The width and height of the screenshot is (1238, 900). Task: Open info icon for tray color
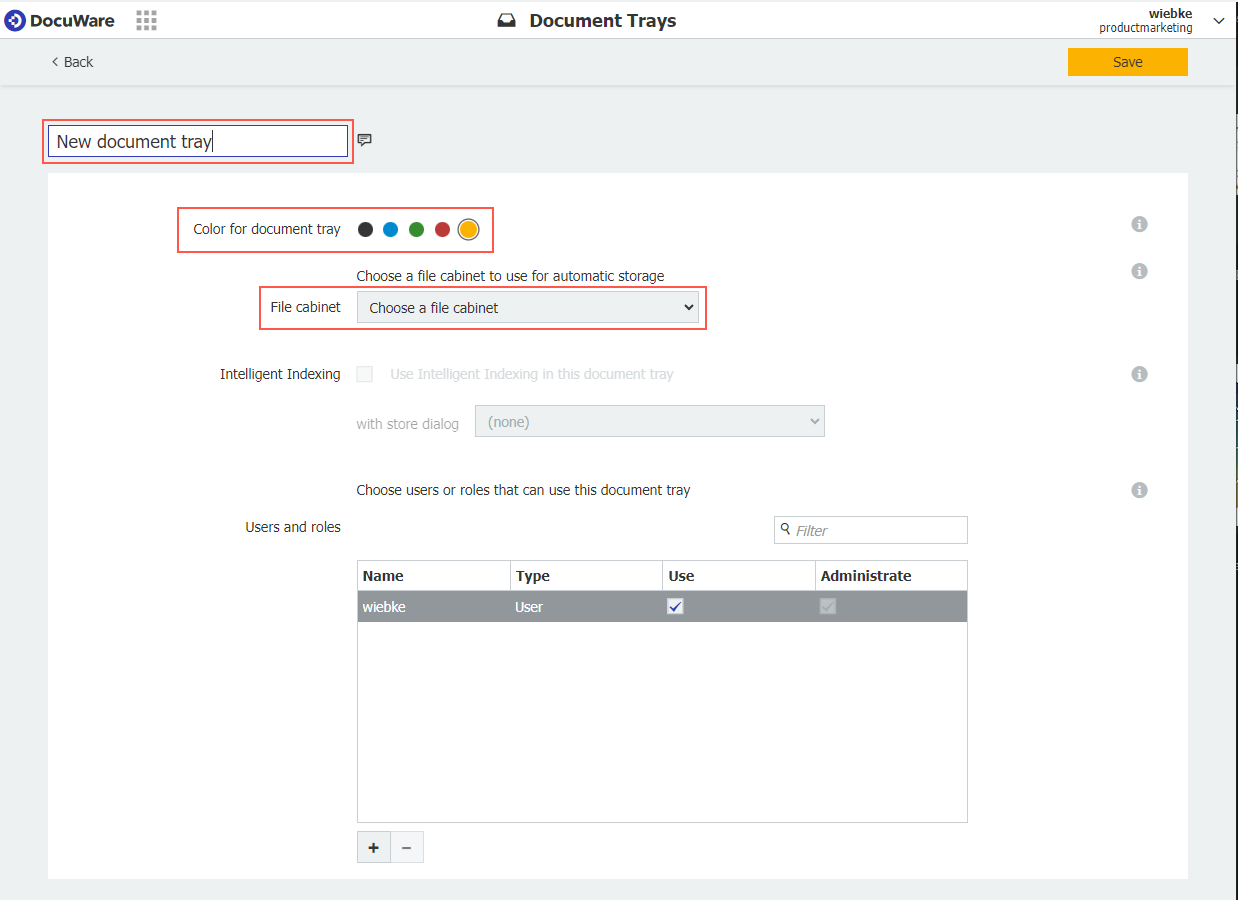(1139, 224)
